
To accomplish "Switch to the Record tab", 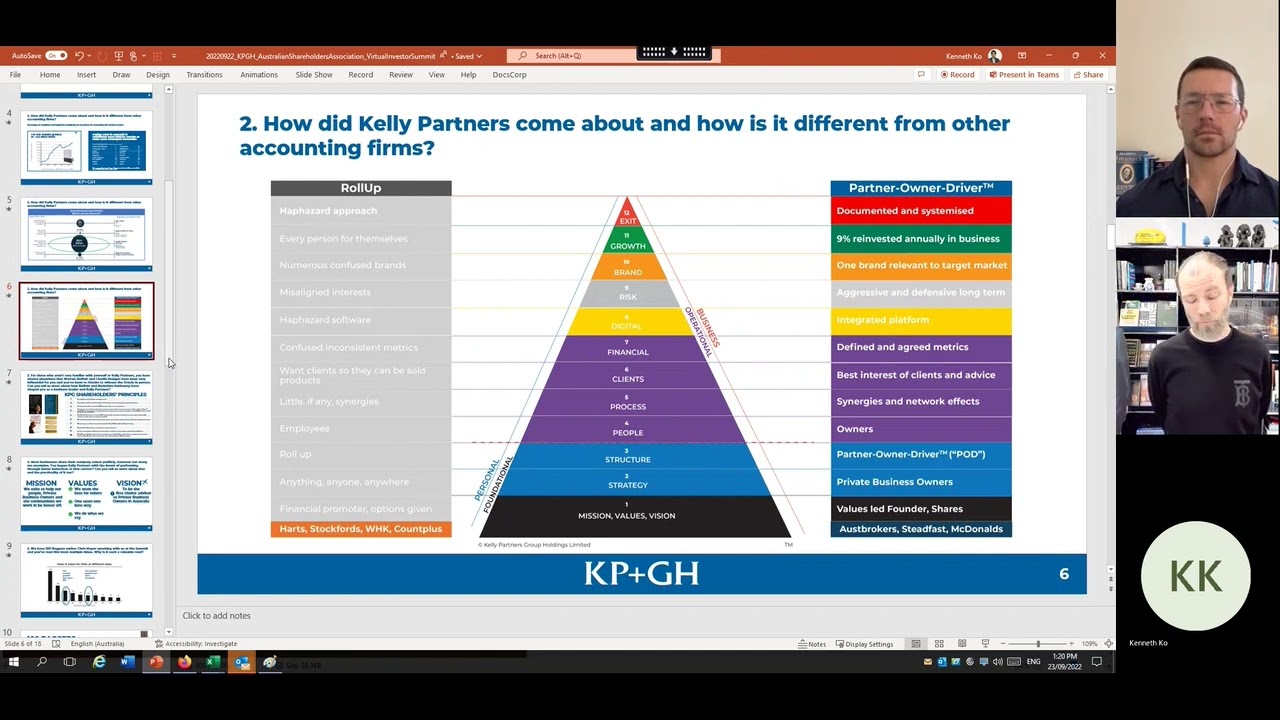I will tap(361, 75).
